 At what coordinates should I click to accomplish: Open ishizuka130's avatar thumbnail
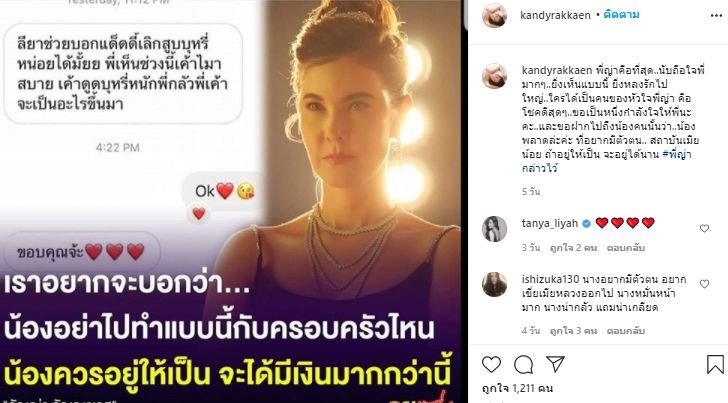pyautogui.click(x=494, y=284)
